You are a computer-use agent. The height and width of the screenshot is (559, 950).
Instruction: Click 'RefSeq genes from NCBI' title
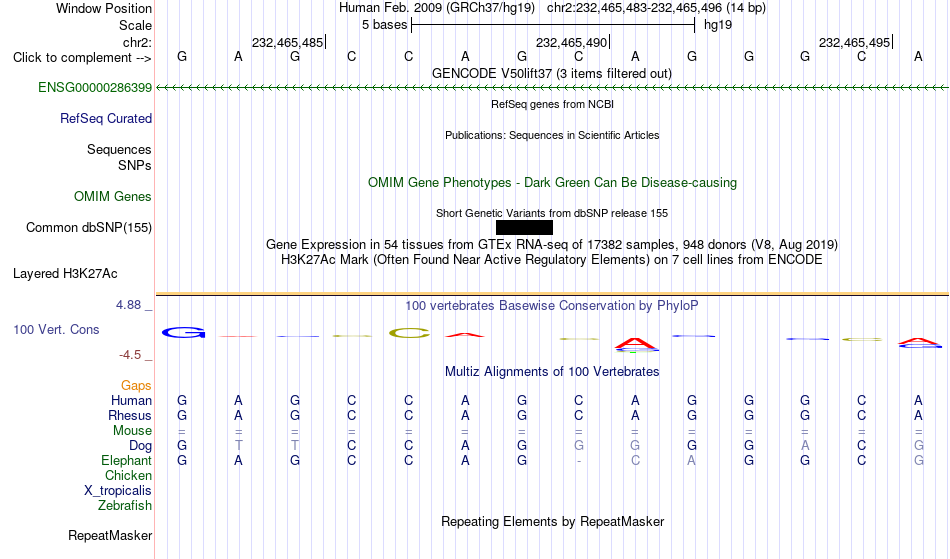[x=552, y=104]
